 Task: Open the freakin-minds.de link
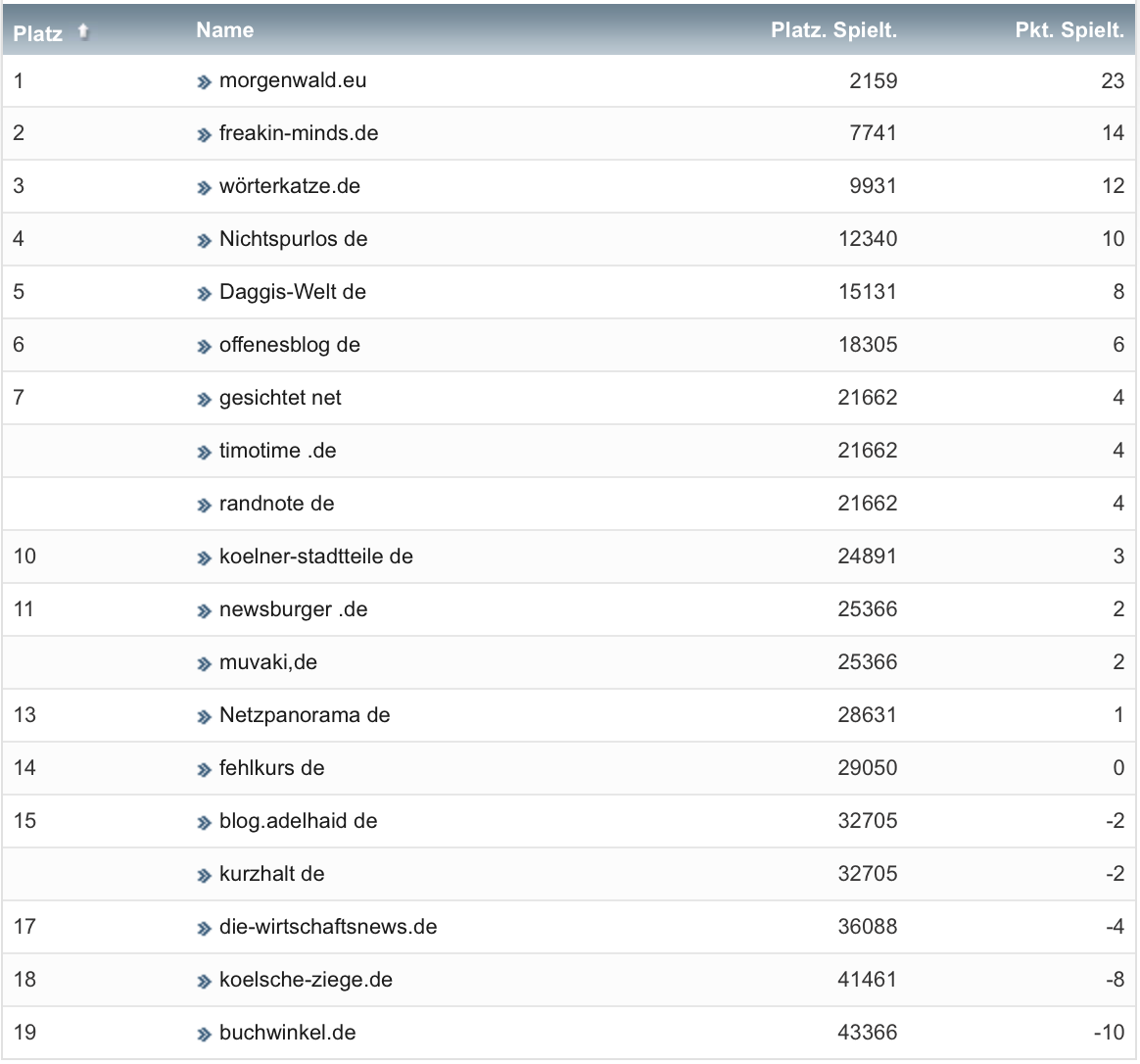click(x=299, y=133)
